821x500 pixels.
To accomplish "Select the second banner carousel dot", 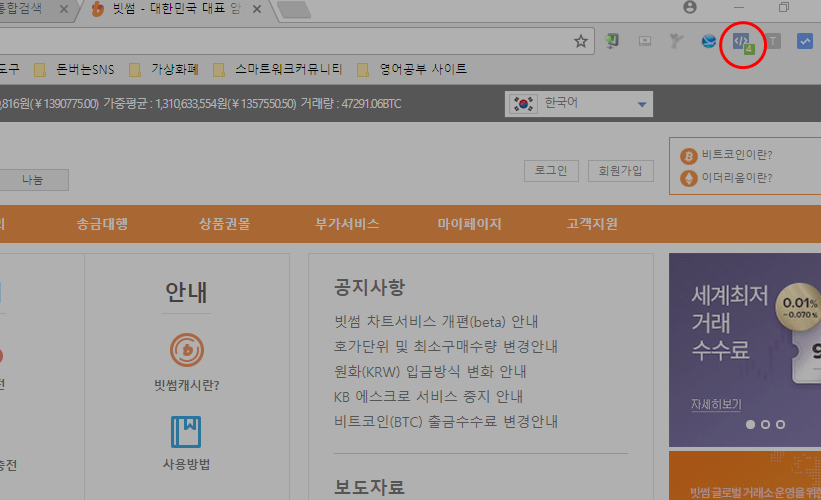I will [x=765, y=425].
